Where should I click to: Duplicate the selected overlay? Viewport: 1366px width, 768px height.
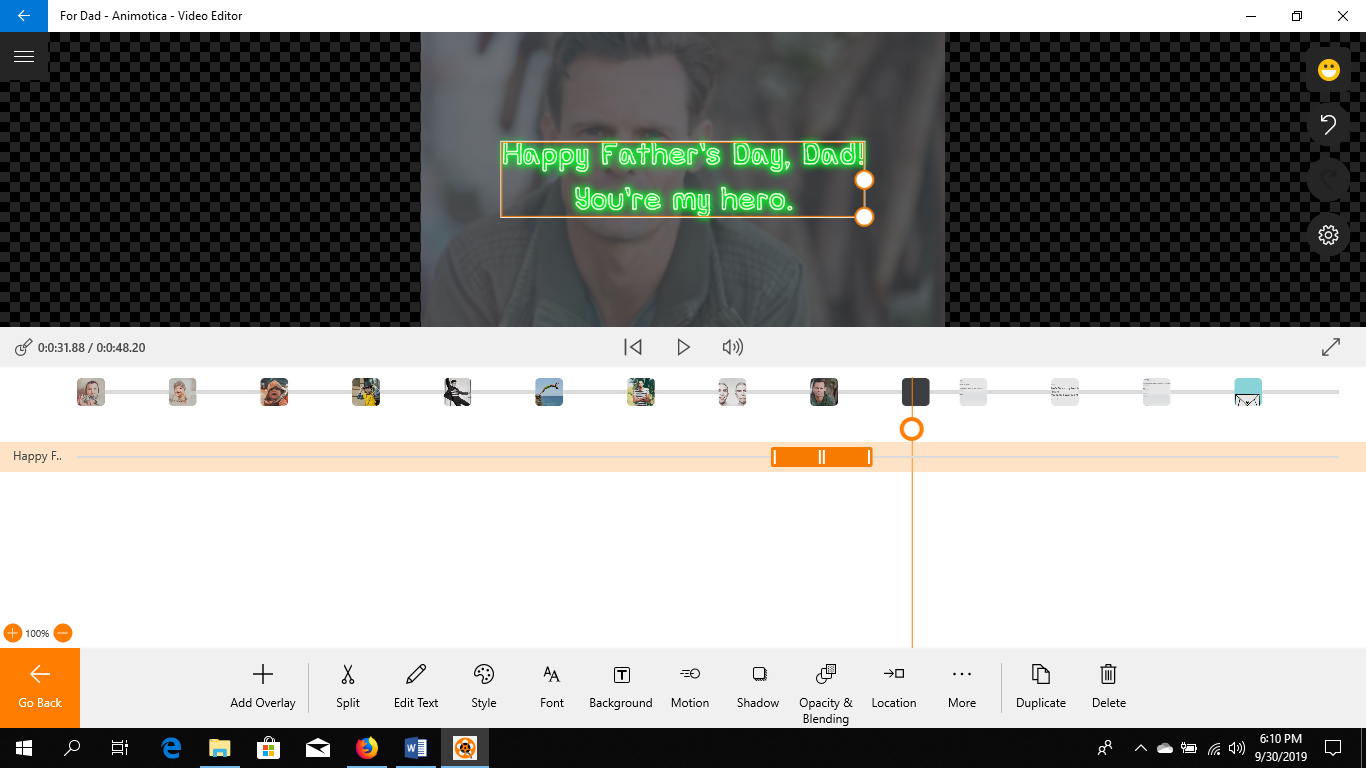click(x=1041, y=687)
